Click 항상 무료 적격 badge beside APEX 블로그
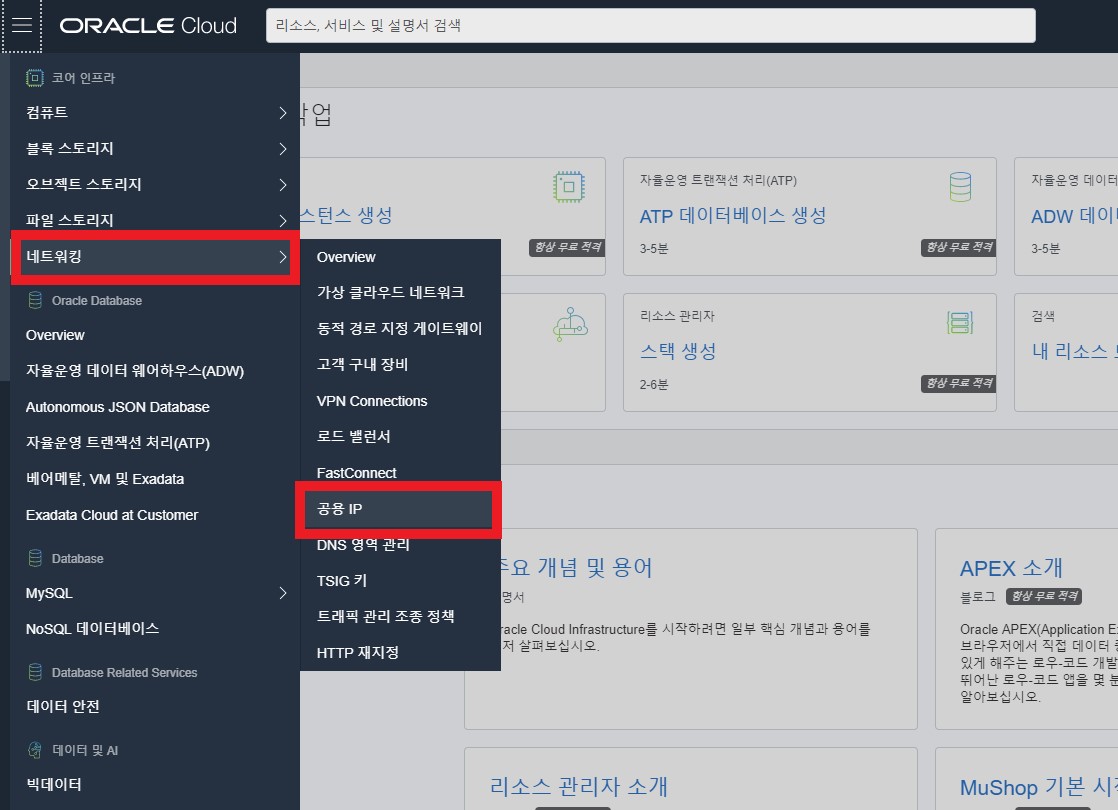1118x810 pixels. 1044,596
